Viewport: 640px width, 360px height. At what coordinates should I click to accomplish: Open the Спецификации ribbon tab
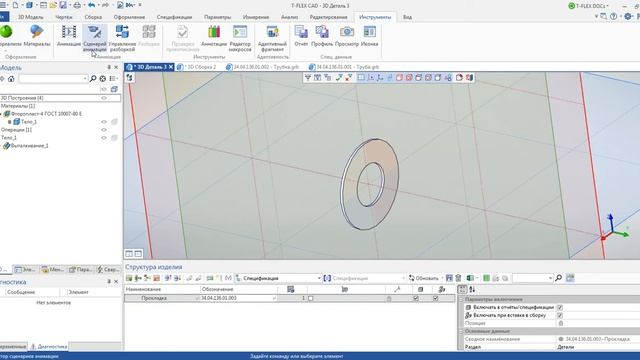(174, 17)
